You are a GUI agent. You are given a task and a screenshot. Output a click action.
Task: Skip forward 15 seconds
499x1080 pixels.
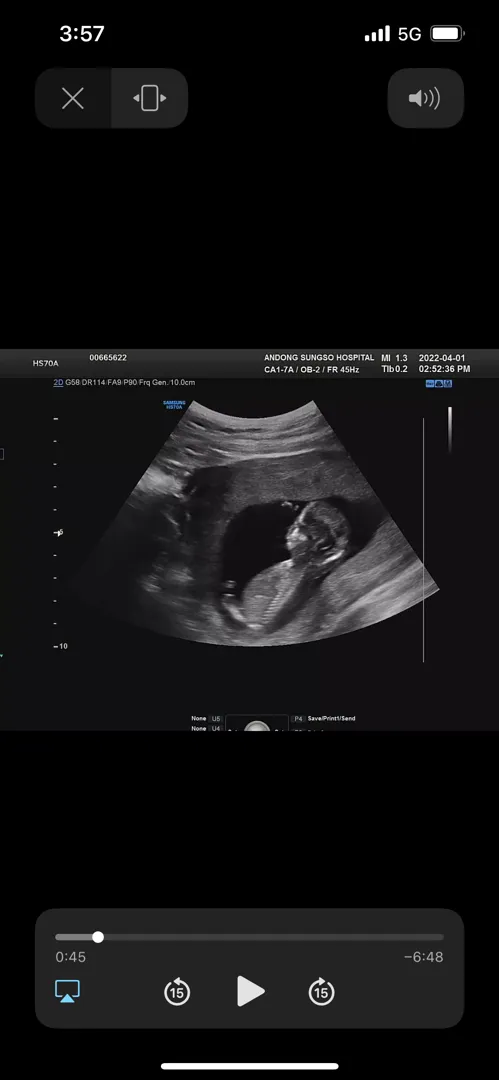tap(321, 991)
